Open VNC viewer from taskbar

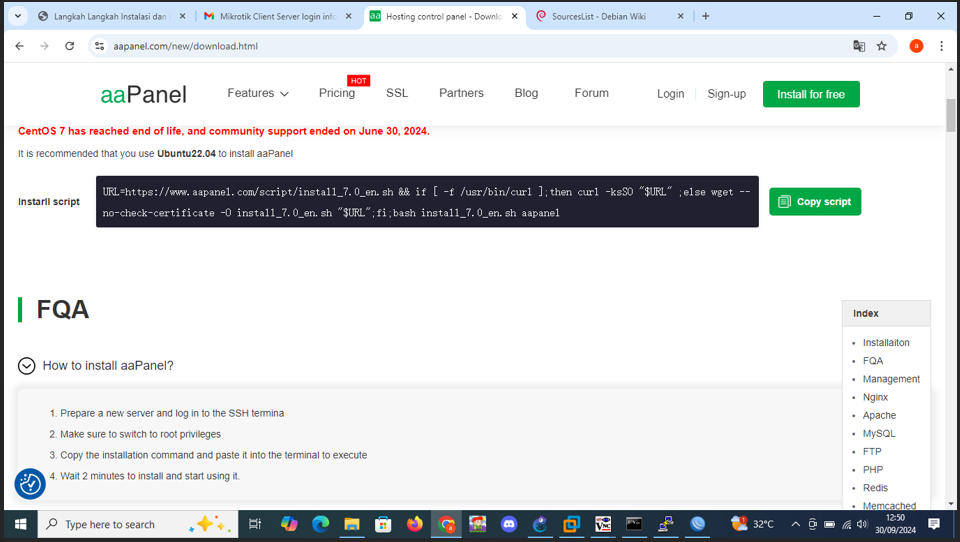click(x=603, y=524)
